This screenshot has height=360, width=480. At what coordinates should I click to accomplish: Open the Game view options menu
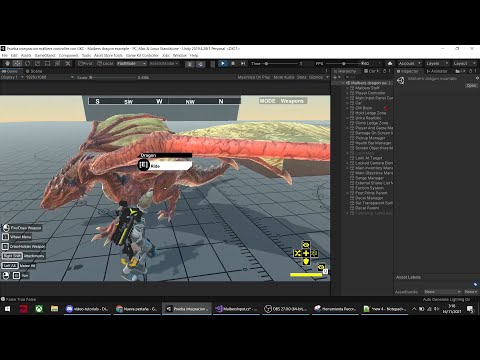(x=326, y=71)
